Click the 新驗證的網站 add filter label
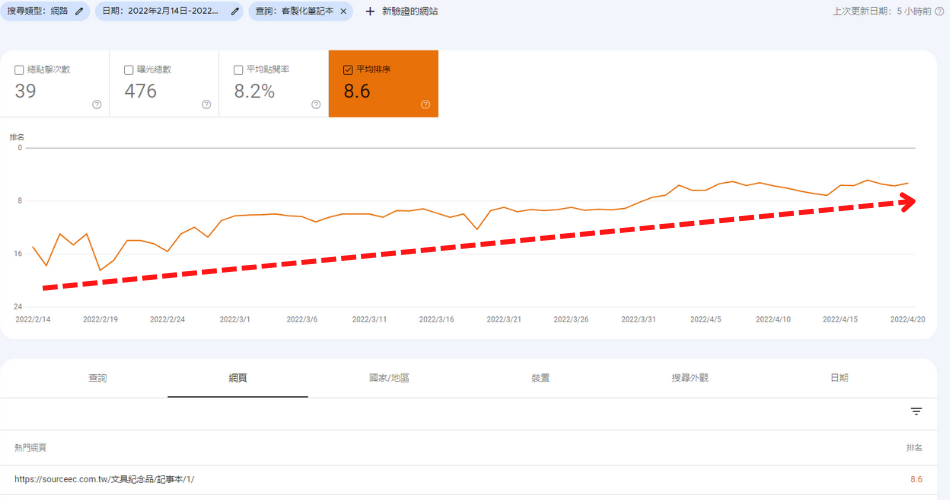This screenshot has height=500, width=950. pyautogui.click(x=410, y=12)
